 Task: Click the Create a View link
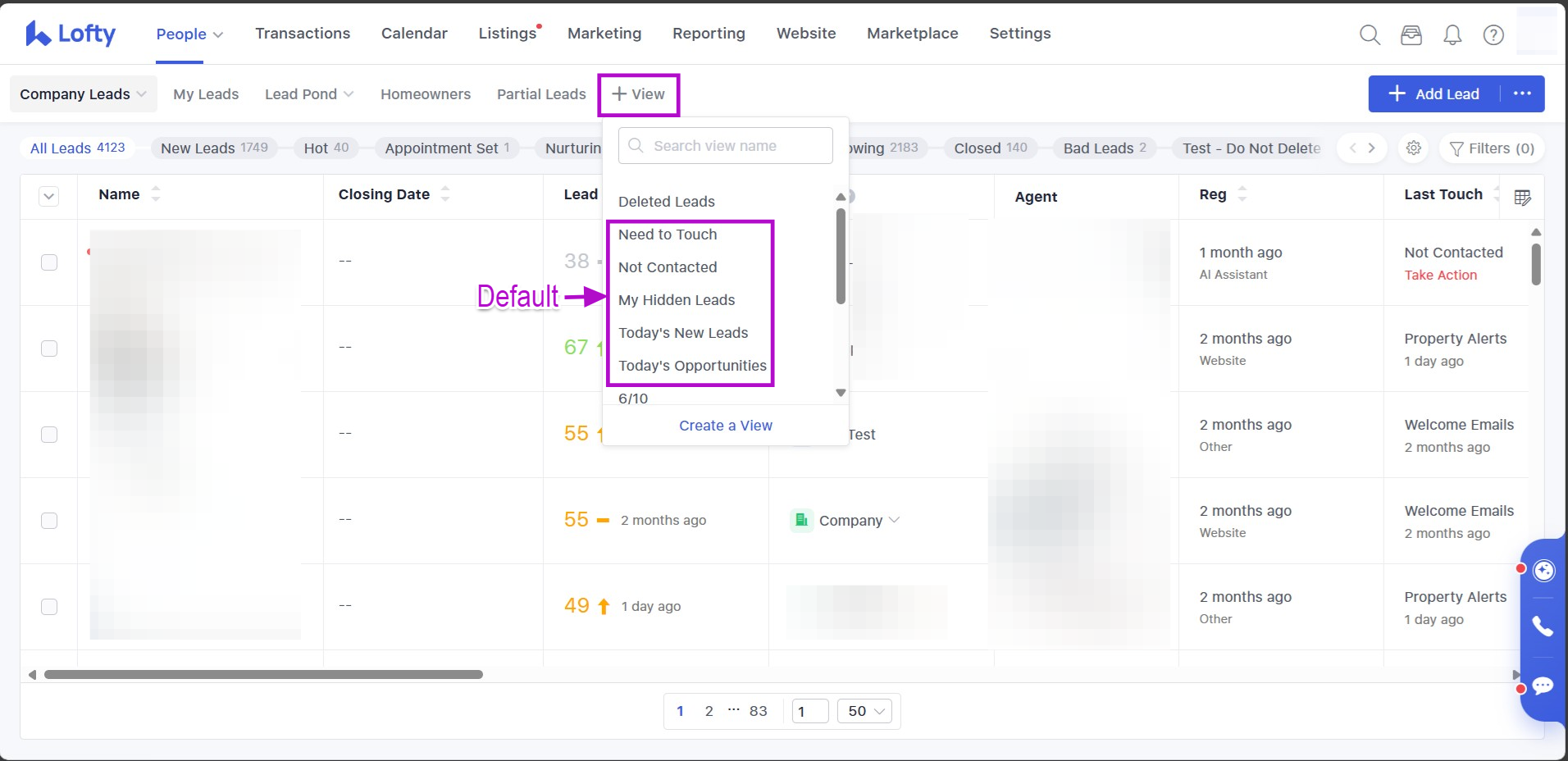tap(725, 426)
